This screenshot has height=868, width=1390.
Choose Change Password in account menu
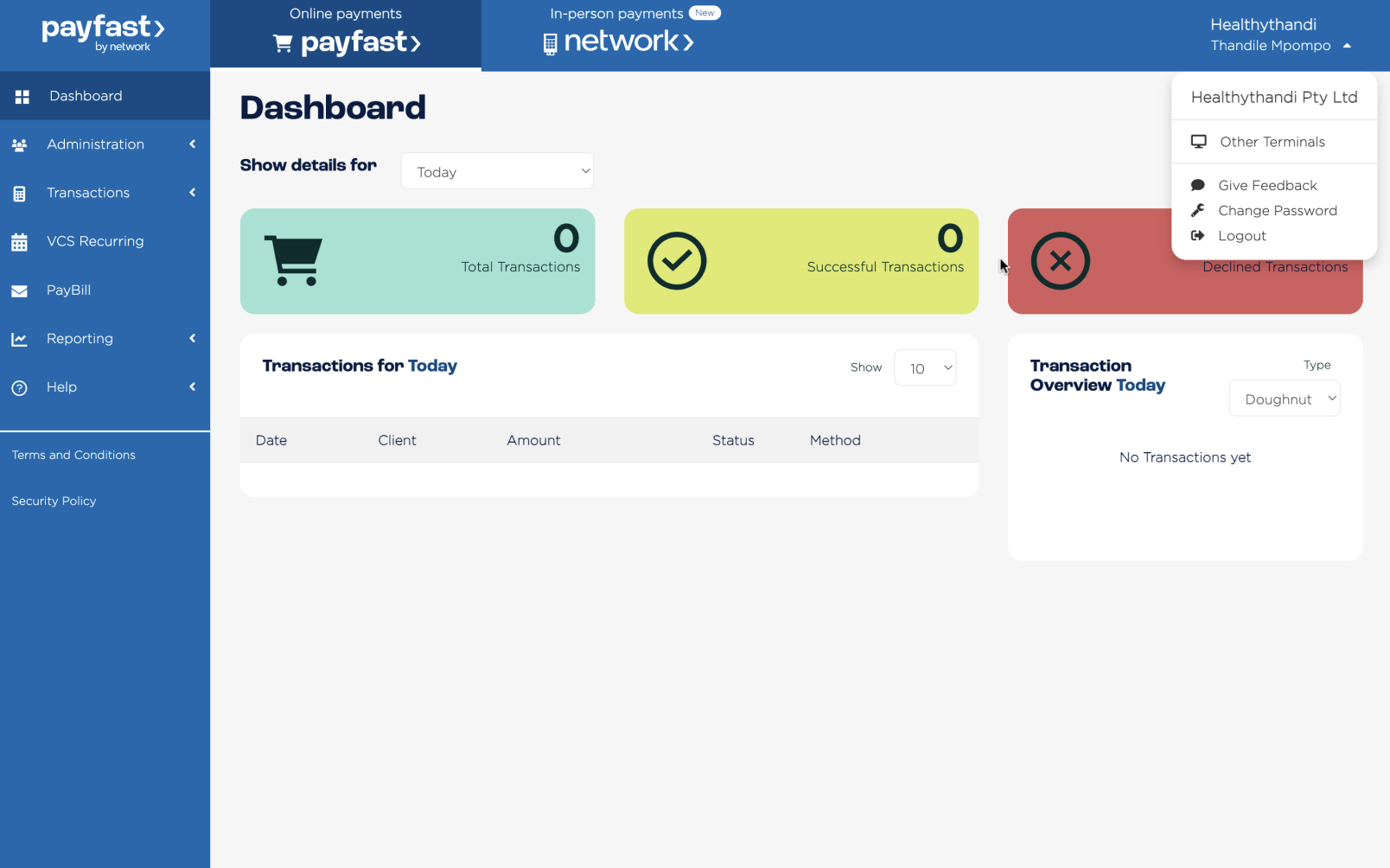tap(1277, 211)
